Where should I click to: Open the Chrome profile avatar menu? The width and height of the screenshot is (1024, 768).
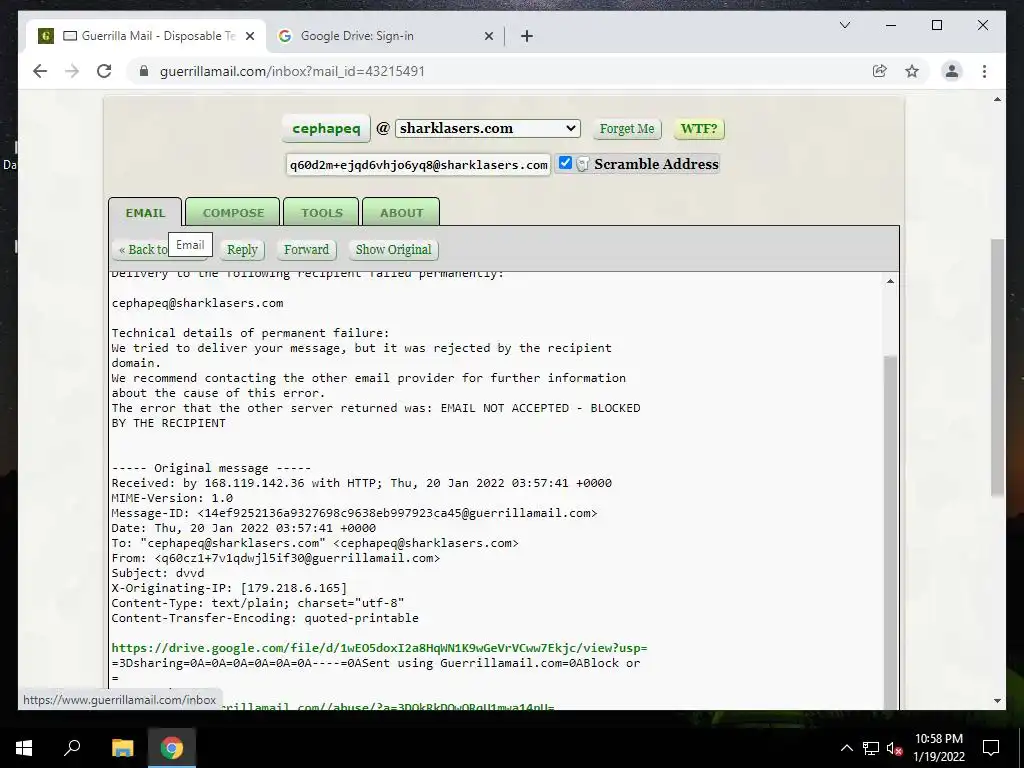952,71
